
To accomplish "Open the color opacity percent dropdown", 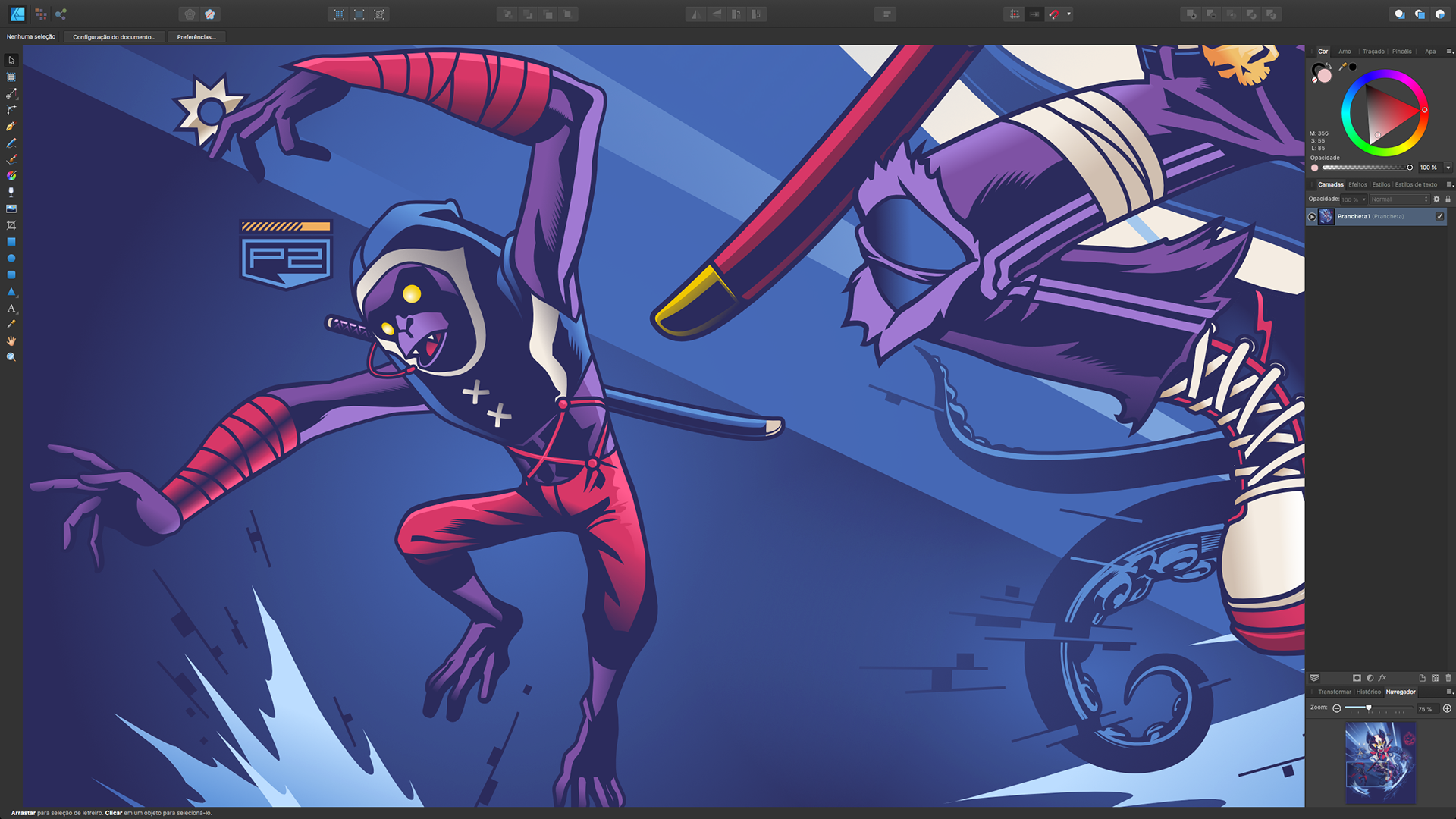I will click(x=1448, y=168).
